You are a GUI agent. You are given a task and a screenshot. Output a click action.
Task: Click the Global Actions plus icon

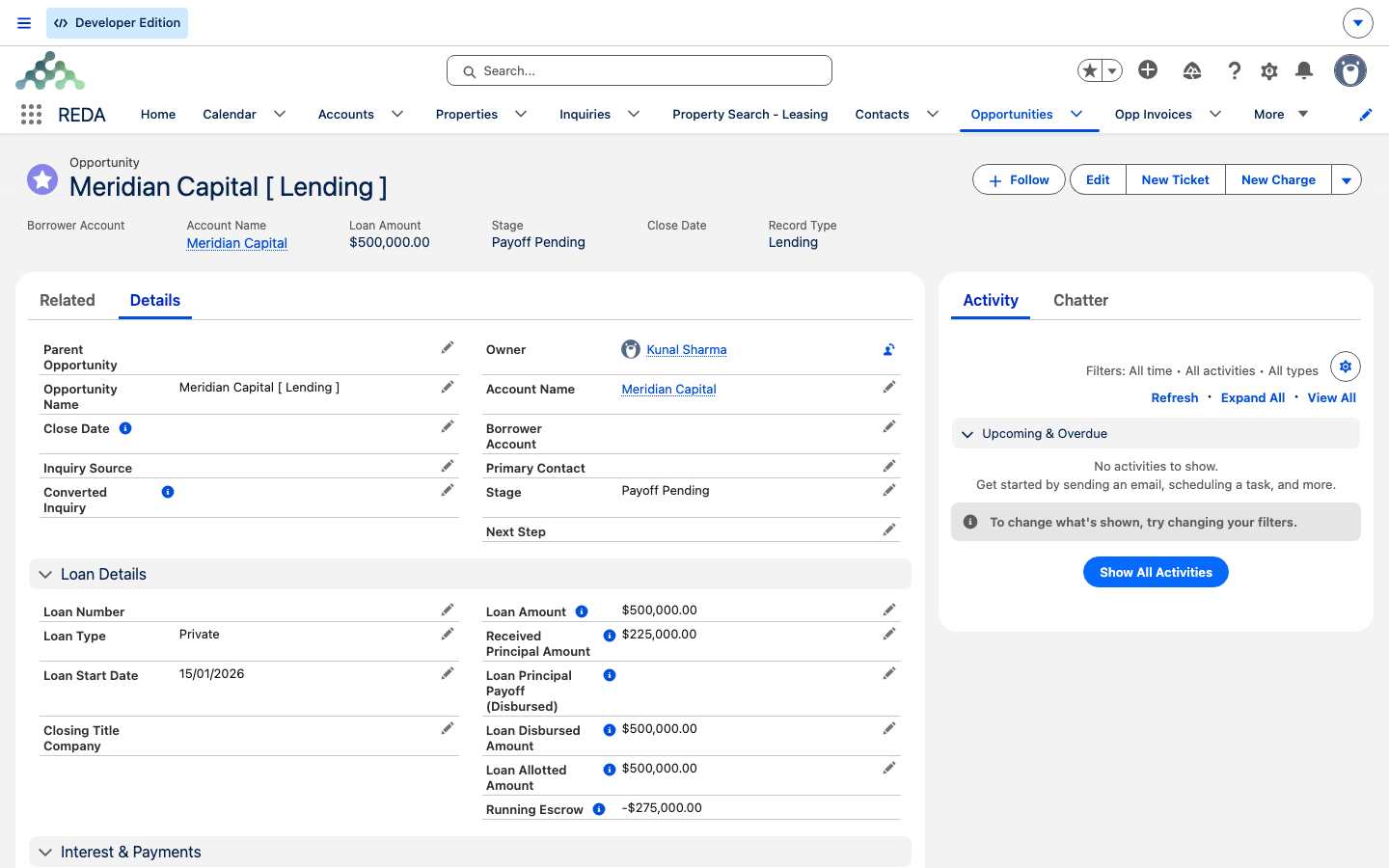1148,69
